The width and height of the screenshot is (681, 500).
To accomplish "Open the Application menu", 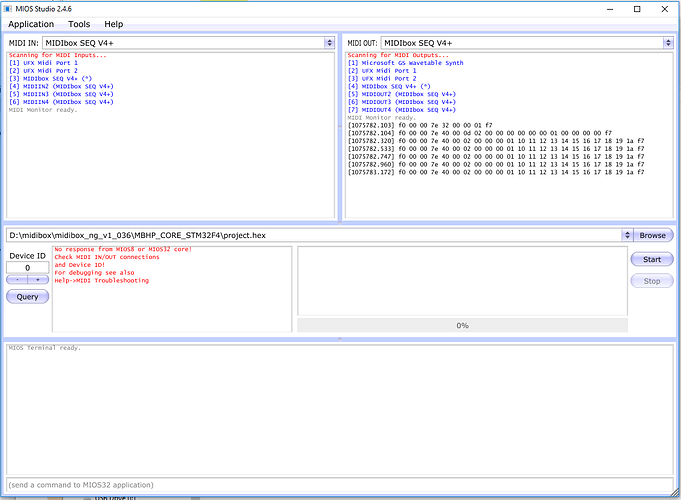I will coord(31,24).
